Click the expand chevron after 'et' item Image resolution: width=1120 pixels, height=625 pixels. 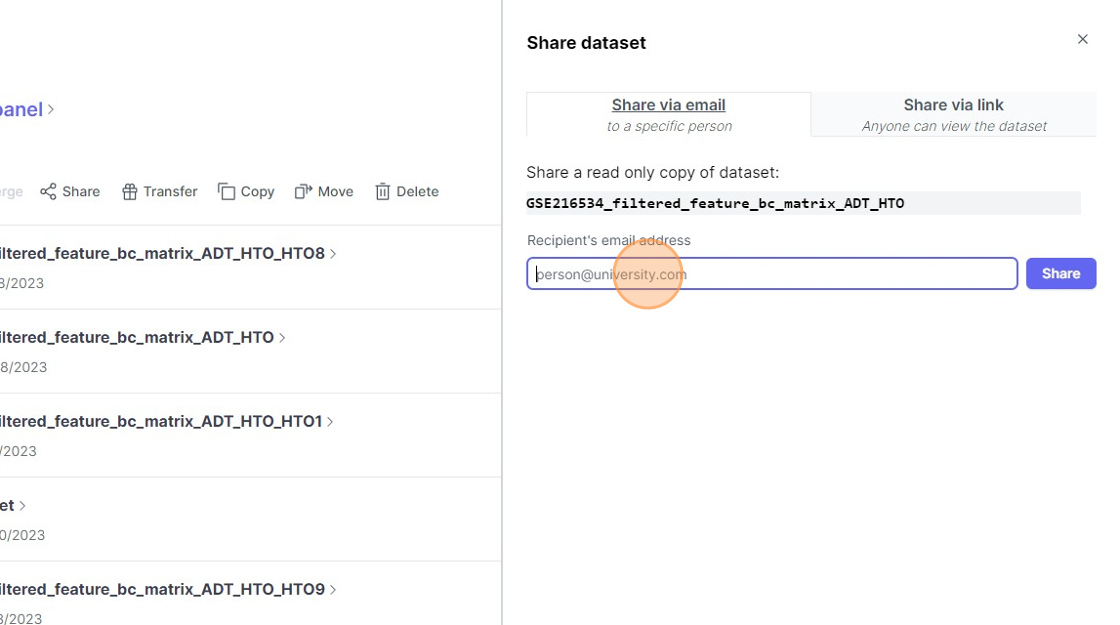[x=23, y=506]
